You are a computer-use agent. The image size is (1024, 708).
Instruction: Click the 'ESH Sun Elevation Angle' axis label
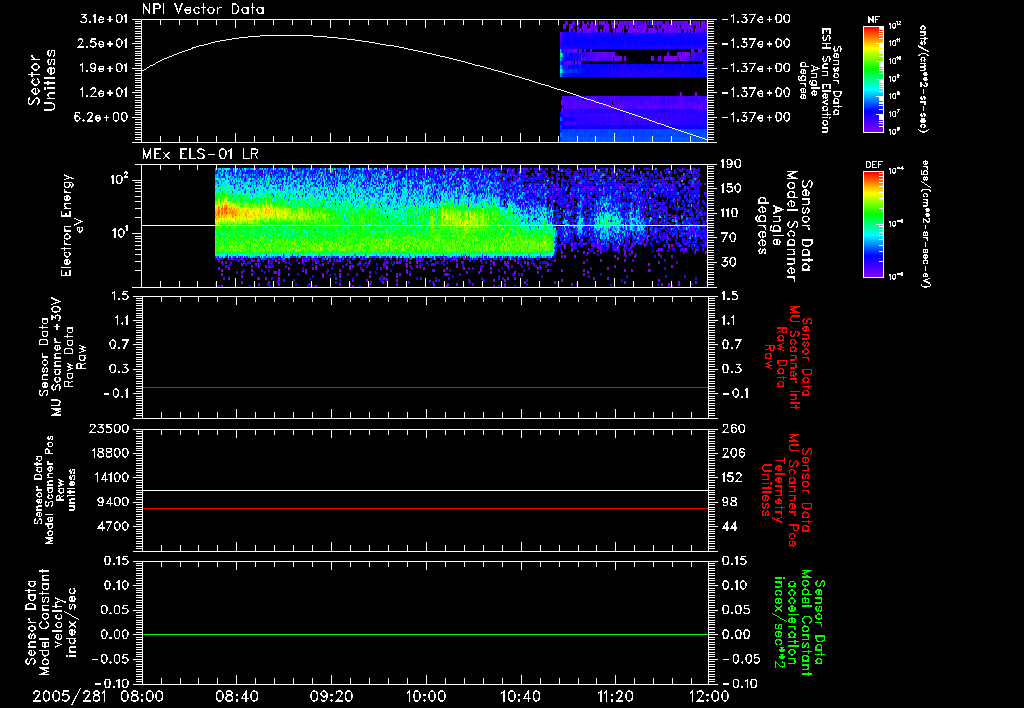(x=819, y=80)
